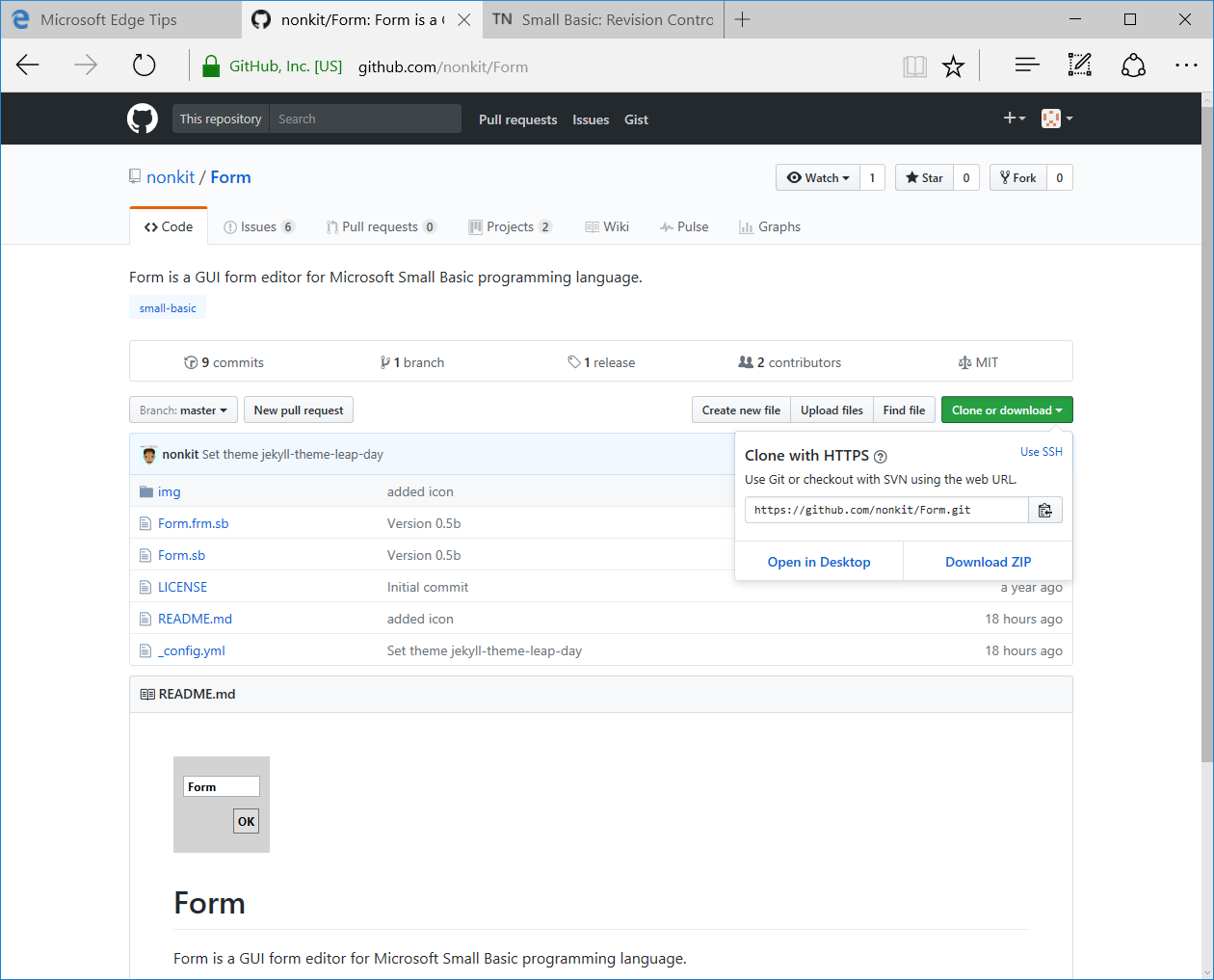1214x980 pixels.
Task: Open Form.frm.sb file
Action: point(194,523)
